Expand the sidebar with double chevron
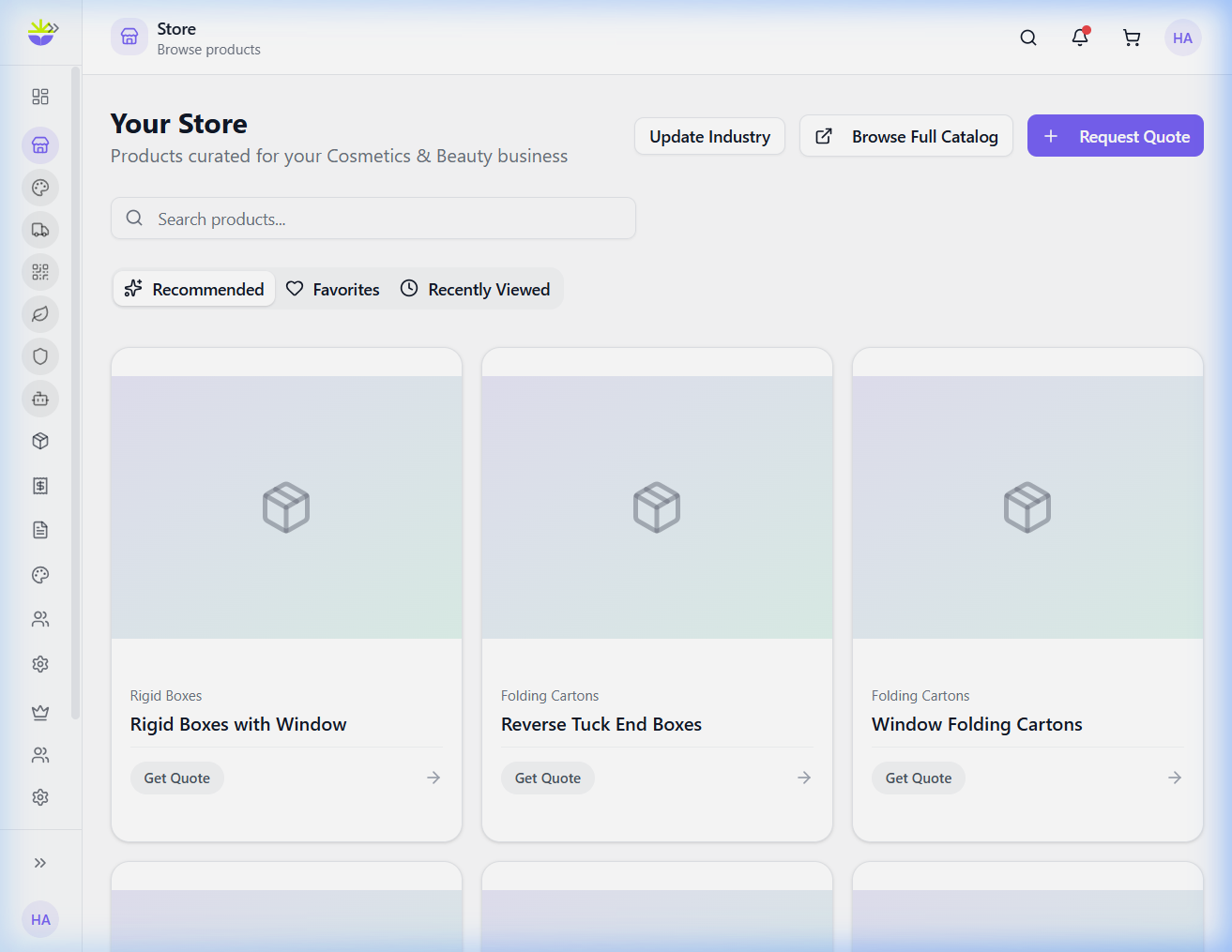This screenshot has width=1232, height=952. 40,863
